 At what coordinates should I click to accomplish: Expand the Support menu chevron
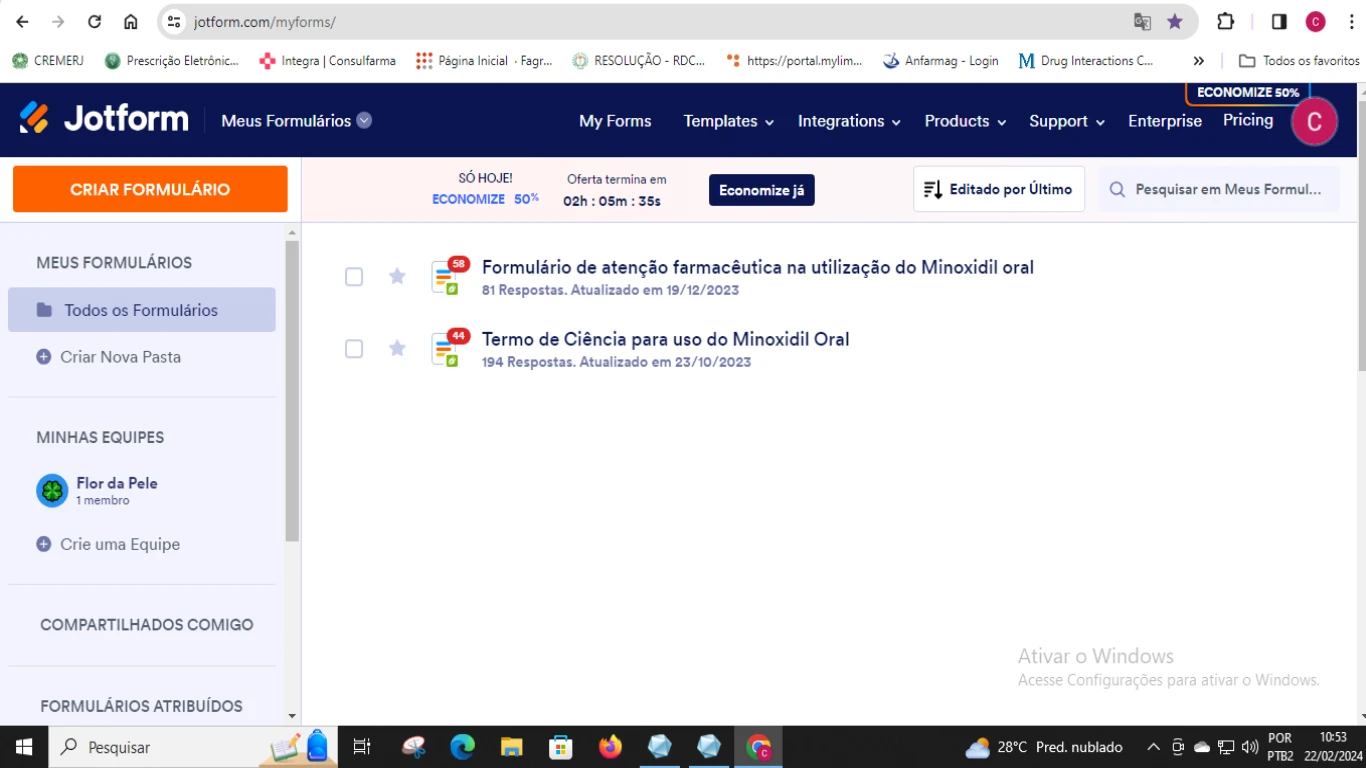click(1101, 122)
